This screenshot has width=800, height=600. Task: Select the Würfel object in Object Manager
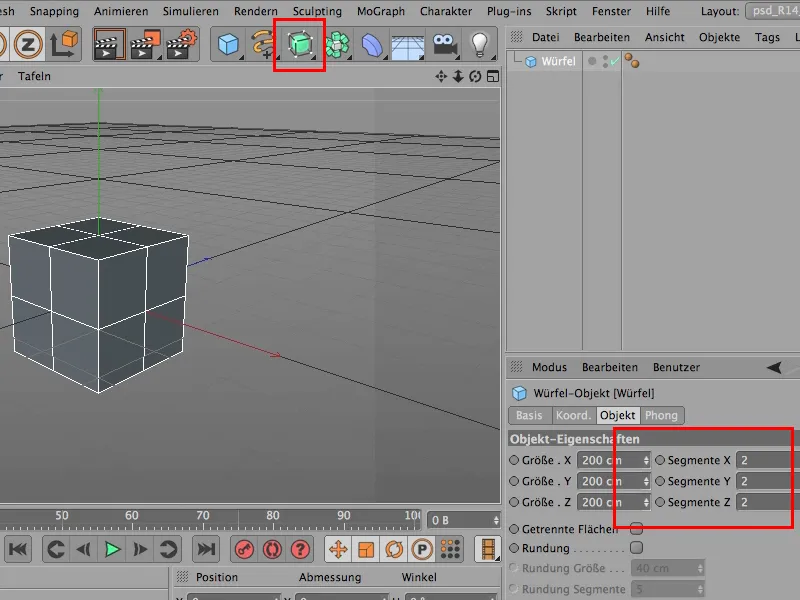558,62
